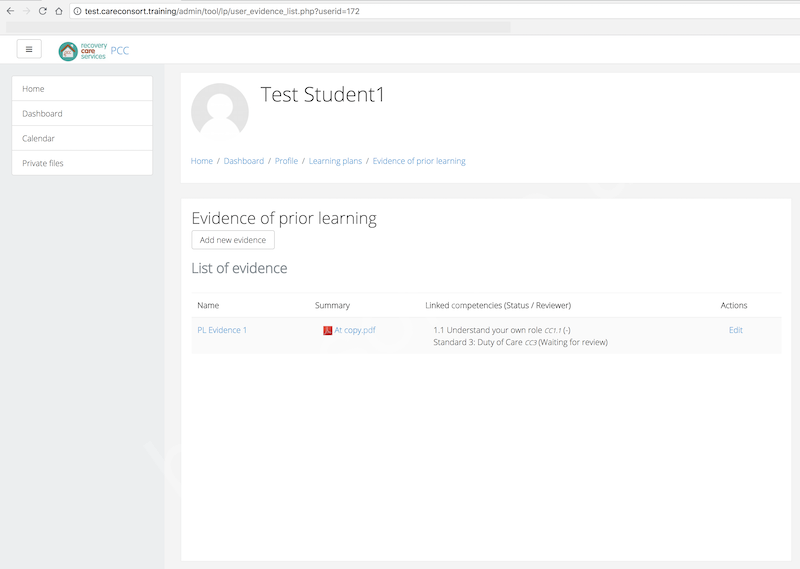The width and height of the screenshot is (800, 569).
Task: Open Home in the side navigation
Action: coord(82,89)
